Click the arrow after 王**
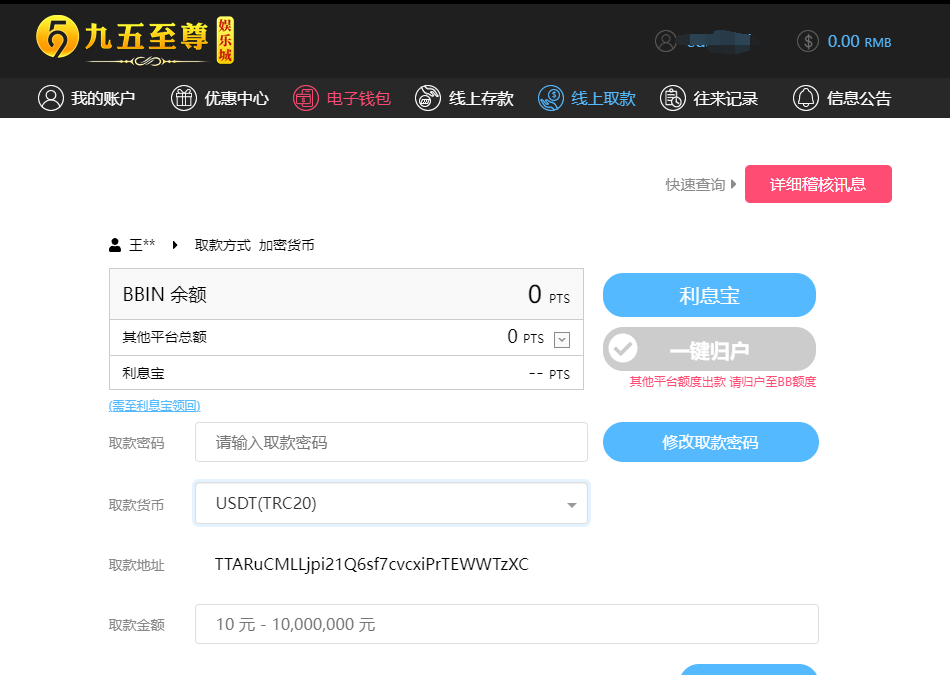Image resolution: width=950 pixels, height=675 pixels. (175, 245)
